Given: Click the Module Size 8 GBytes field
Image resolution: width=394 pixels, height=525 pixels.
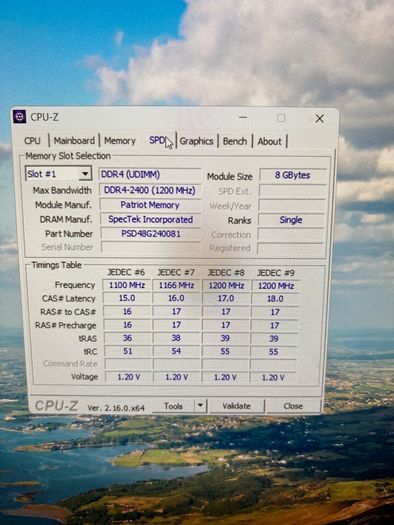Looking at the screenshot, I should (x=293, y=175).
